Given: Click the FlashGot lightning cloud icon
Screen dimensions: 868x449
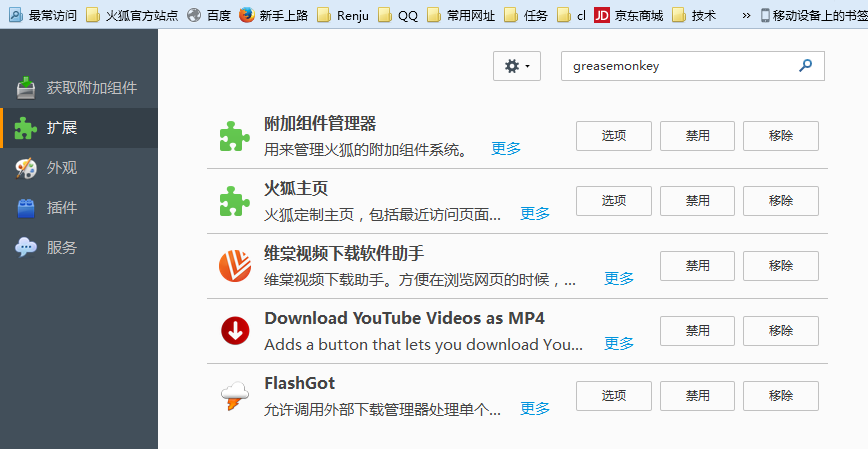Looking at the screenshot, I should pos(235,396).
